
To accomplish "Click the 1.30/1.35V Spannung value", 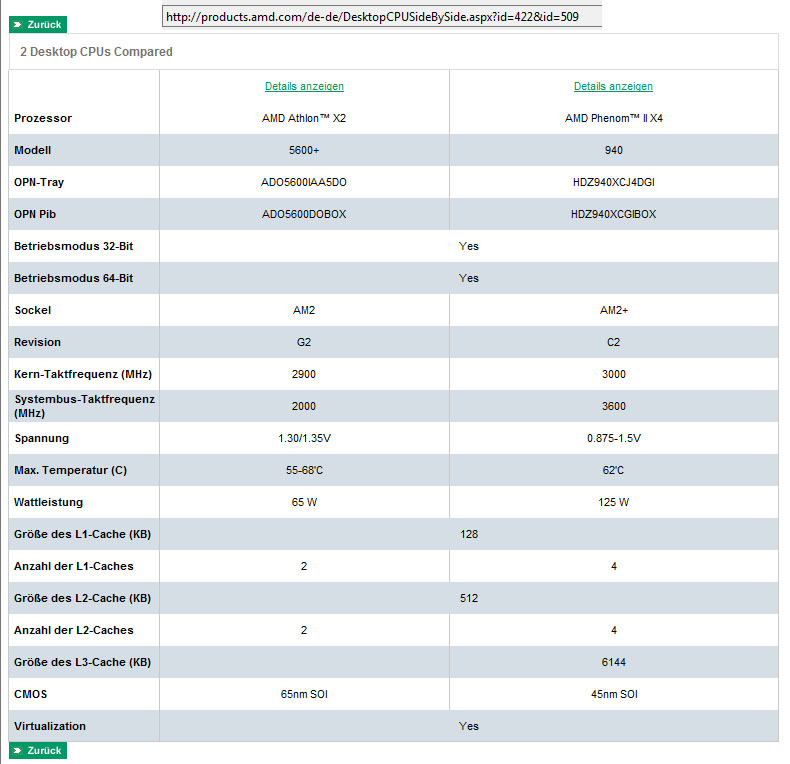I will click(x=304, y=438).
